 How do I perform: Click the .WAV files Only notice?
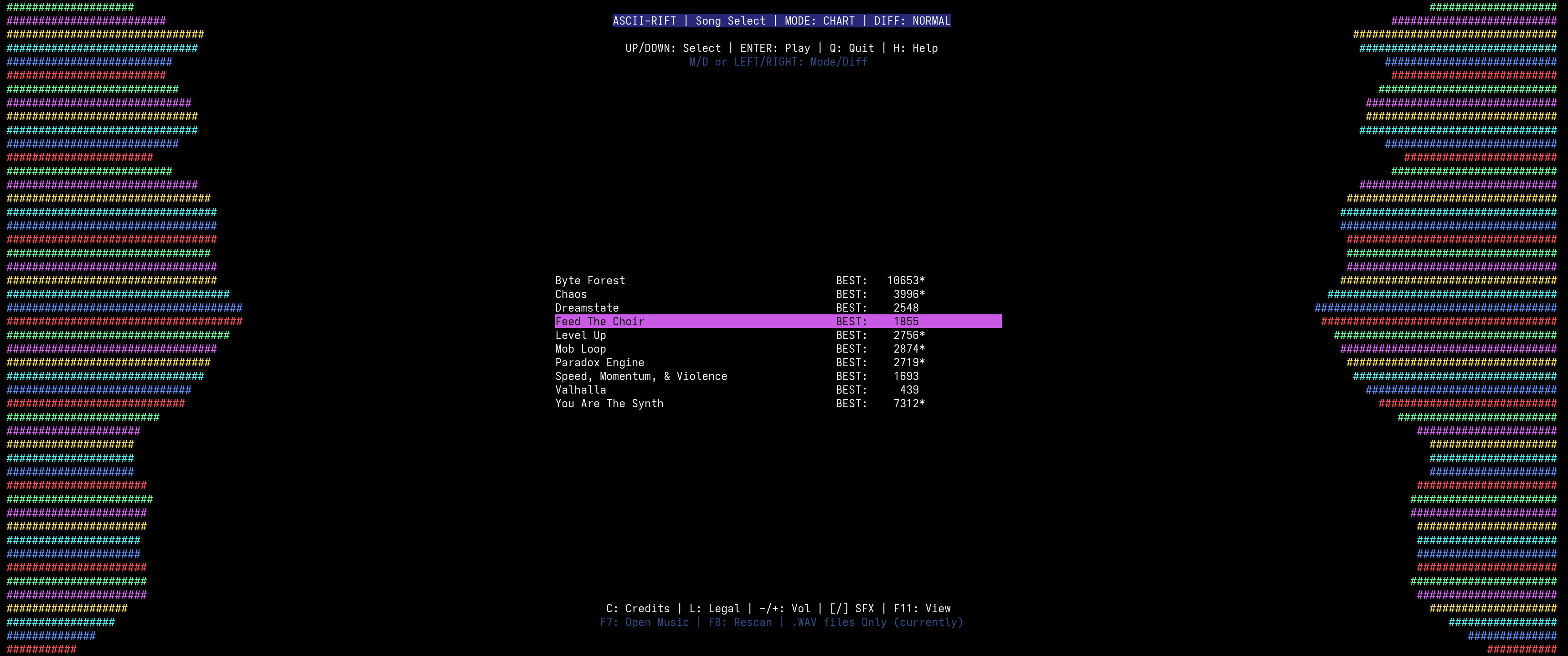point(877,623)
